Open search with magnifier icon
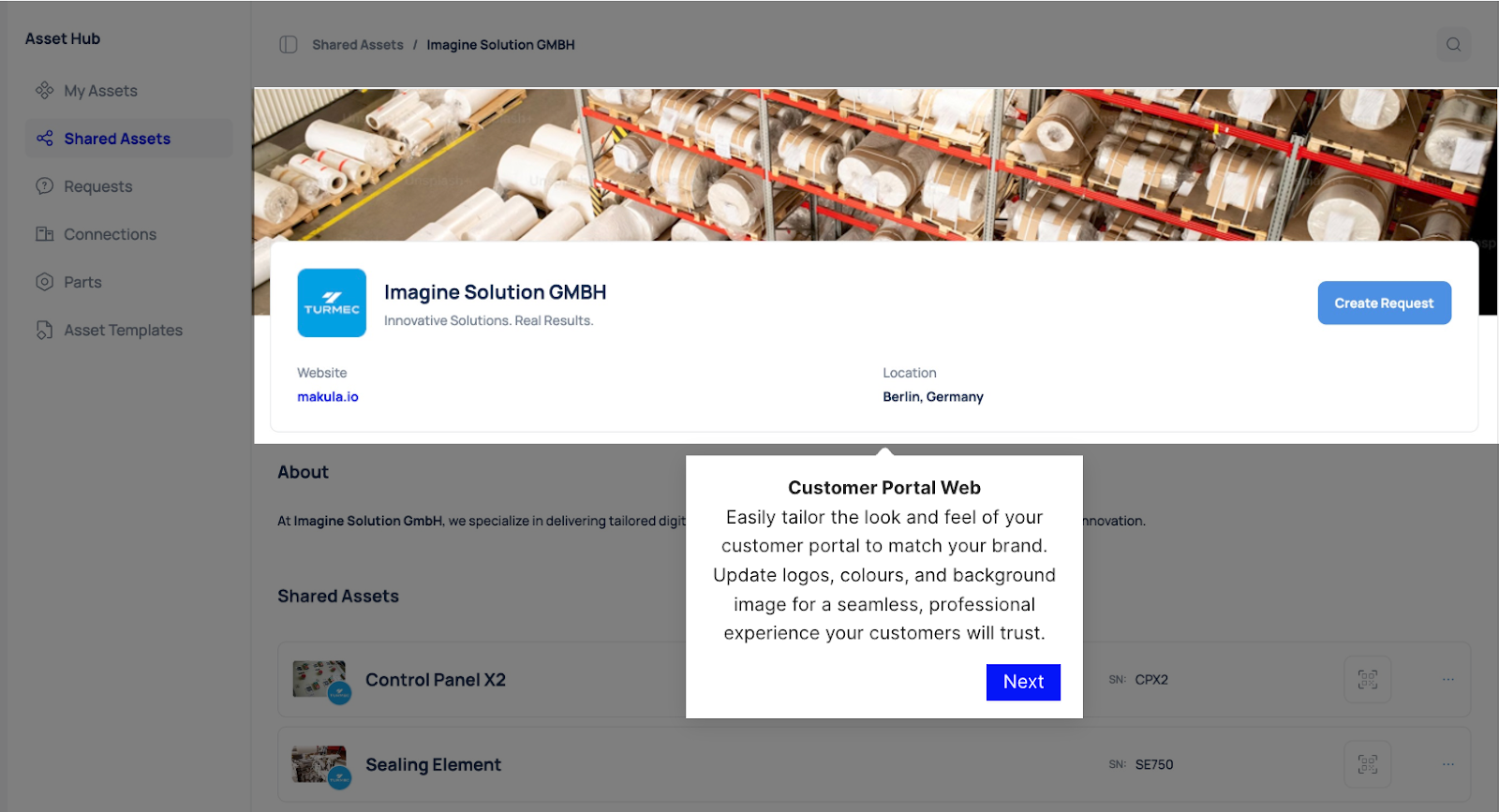The image size is (1499, 812). pyautogui.click(x=1453, y=45)
